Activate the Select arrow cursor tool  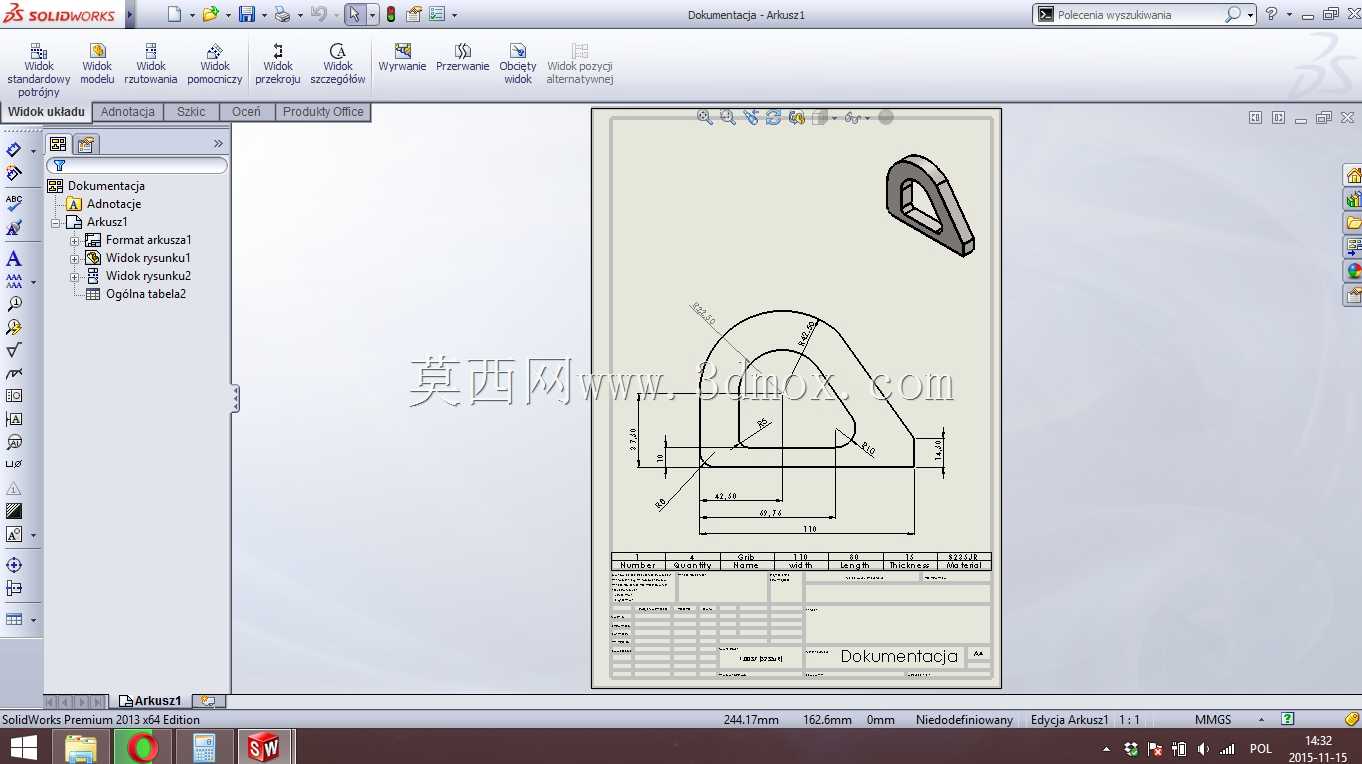coord(354,14)
